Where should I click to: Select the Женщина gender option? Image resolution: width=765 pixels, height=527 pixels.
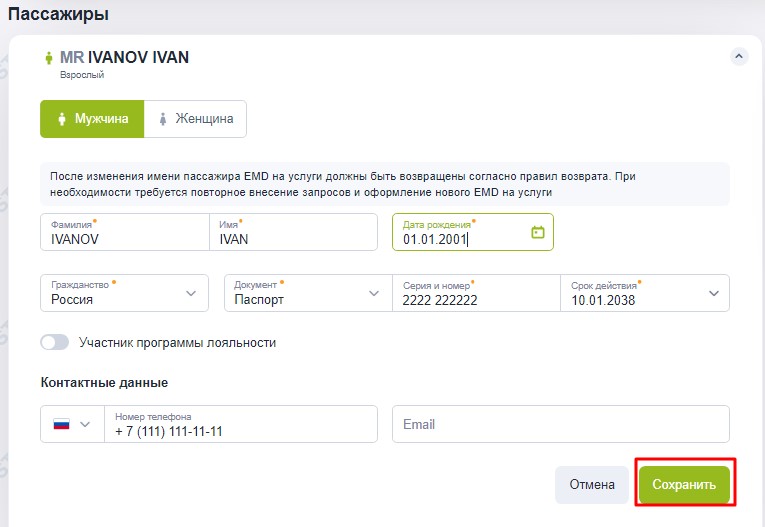click(x=195, y=119)
